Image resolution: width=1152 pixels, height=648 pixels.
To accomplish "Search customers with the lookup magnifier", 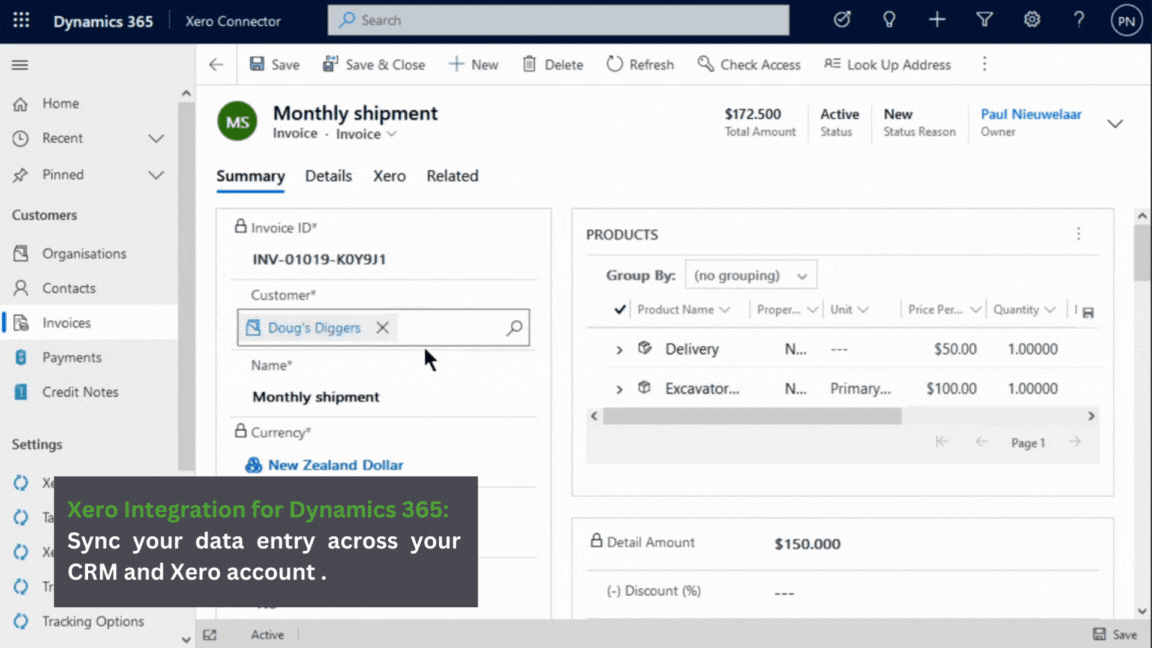I will [514, 328].
